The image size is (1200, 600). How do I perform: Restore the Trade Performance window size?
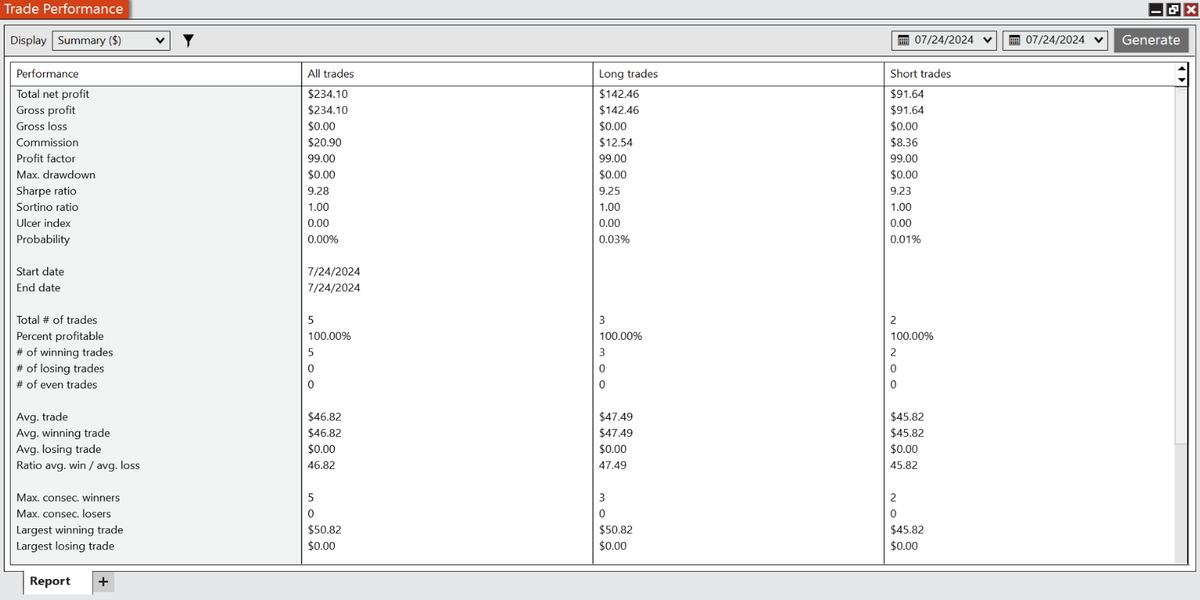[1173, 9]
